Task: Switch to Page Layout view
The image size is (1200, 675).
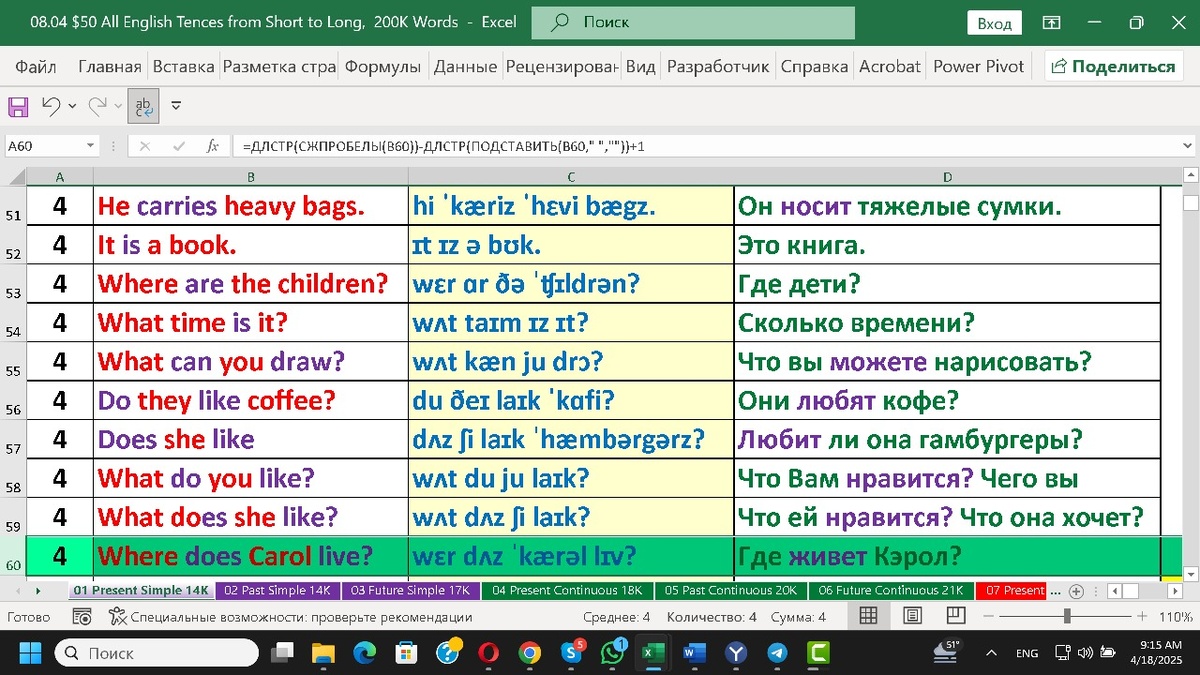Action: coord(912,617)
